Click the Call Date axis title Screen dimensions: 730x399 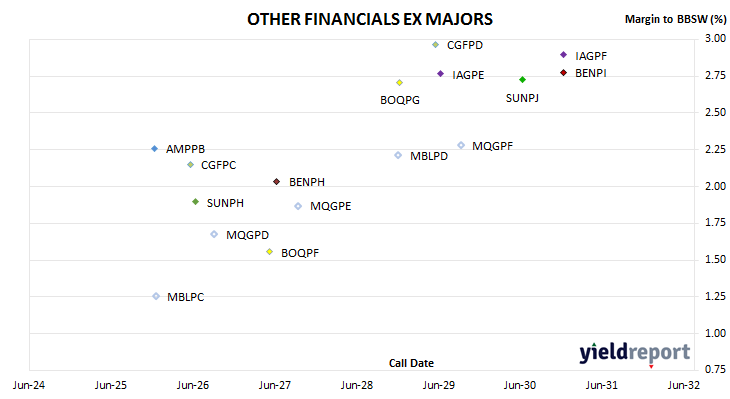[411, 363]
